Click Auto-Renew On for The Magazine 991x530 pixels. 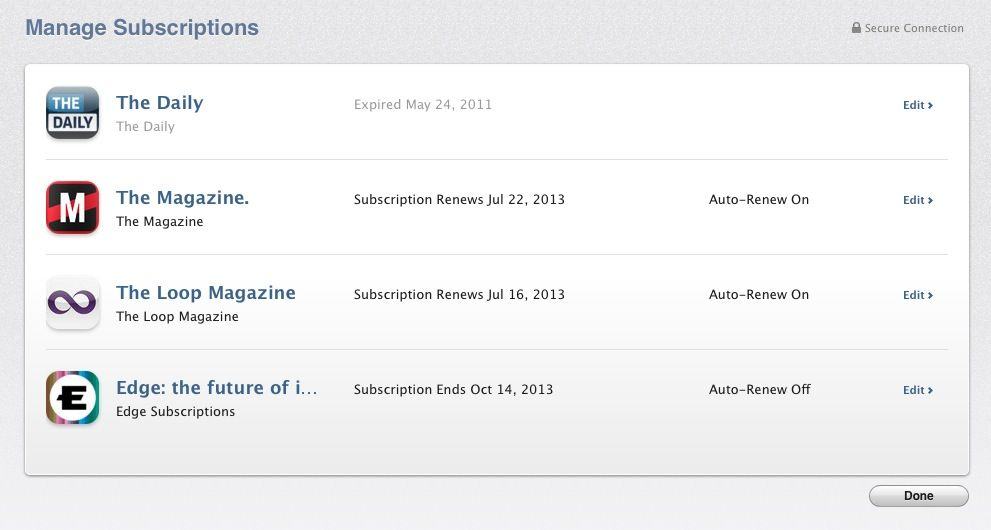point(759,200)
